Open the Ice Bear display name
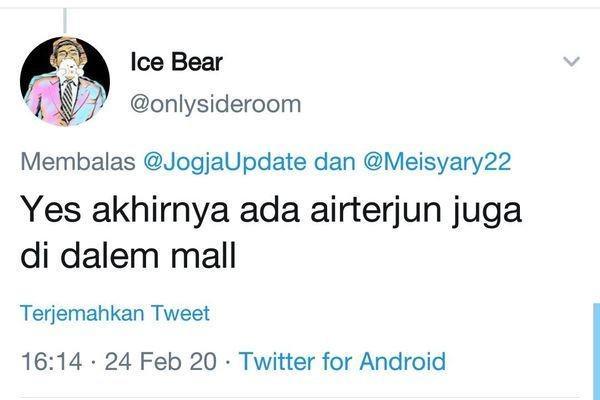The height and width of the screenshot is (400, 600). pos(176,62)
